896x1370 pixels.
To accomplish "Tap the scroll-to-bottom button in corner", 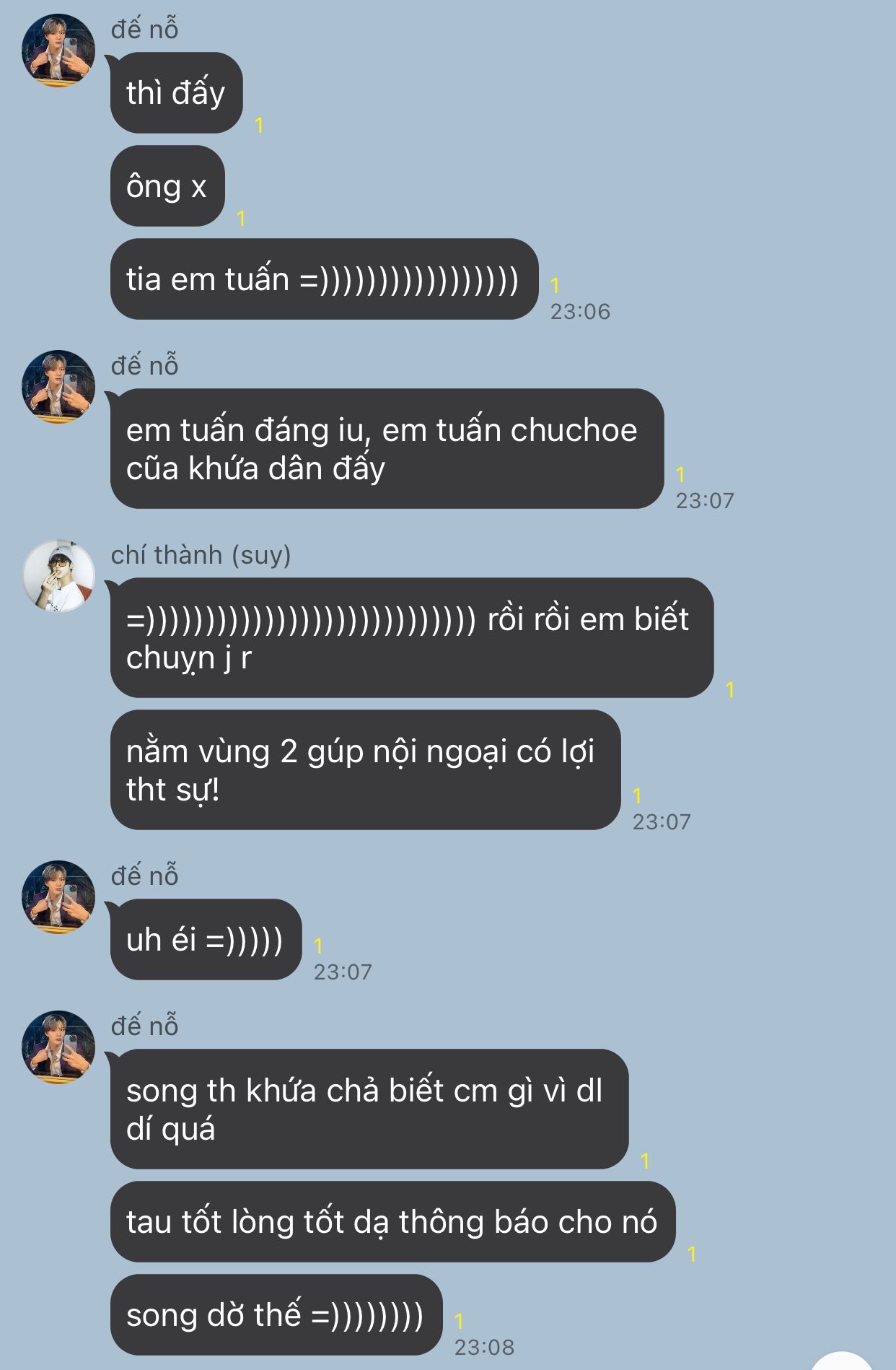I will point(843,1361).
